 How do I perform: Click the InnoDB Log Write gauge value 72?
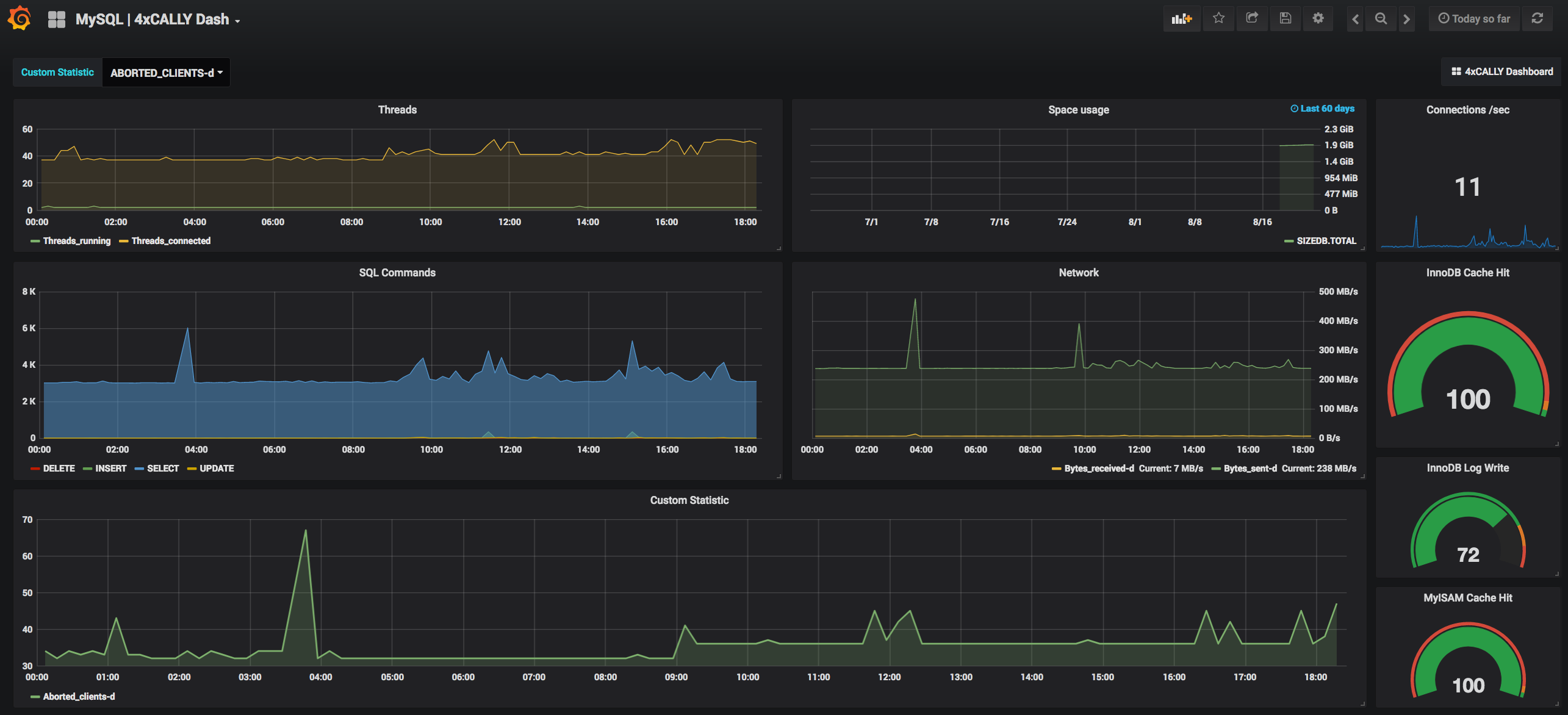coord(1468,555)
